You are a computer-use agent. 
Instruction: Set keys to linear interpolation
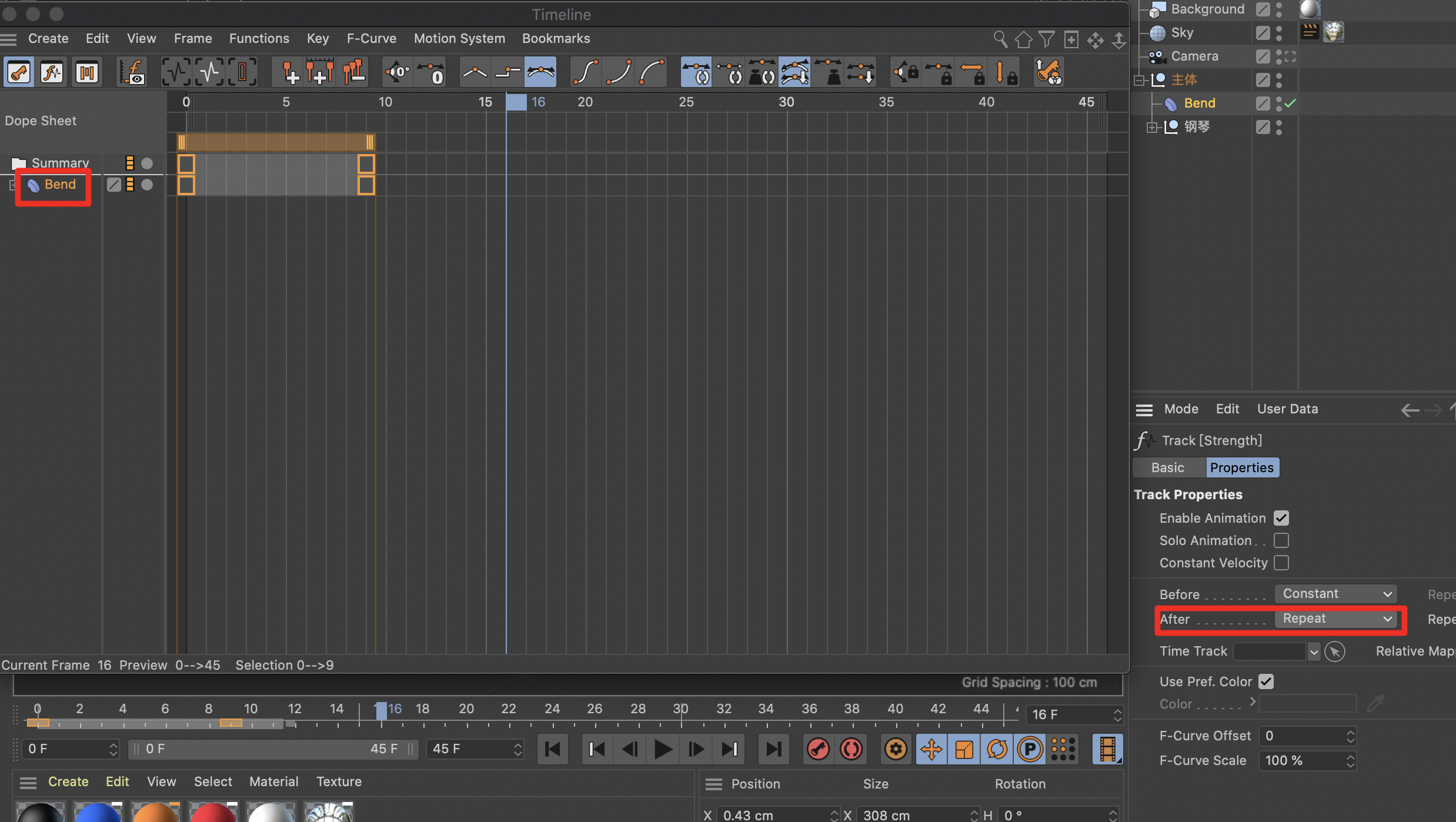coord(475,72)
